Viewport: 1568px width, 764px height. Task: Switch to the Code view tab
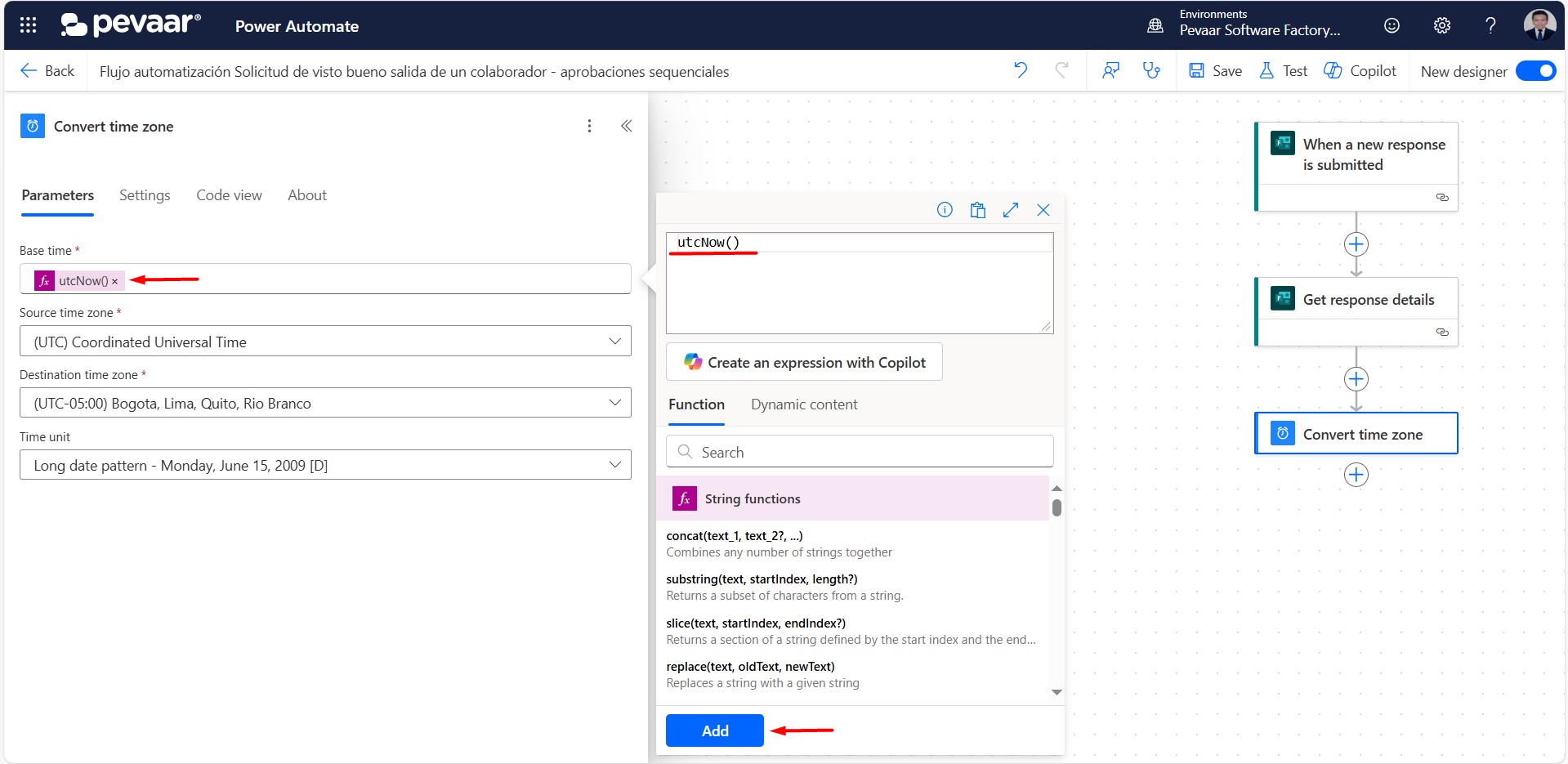[x=229, y=195]
